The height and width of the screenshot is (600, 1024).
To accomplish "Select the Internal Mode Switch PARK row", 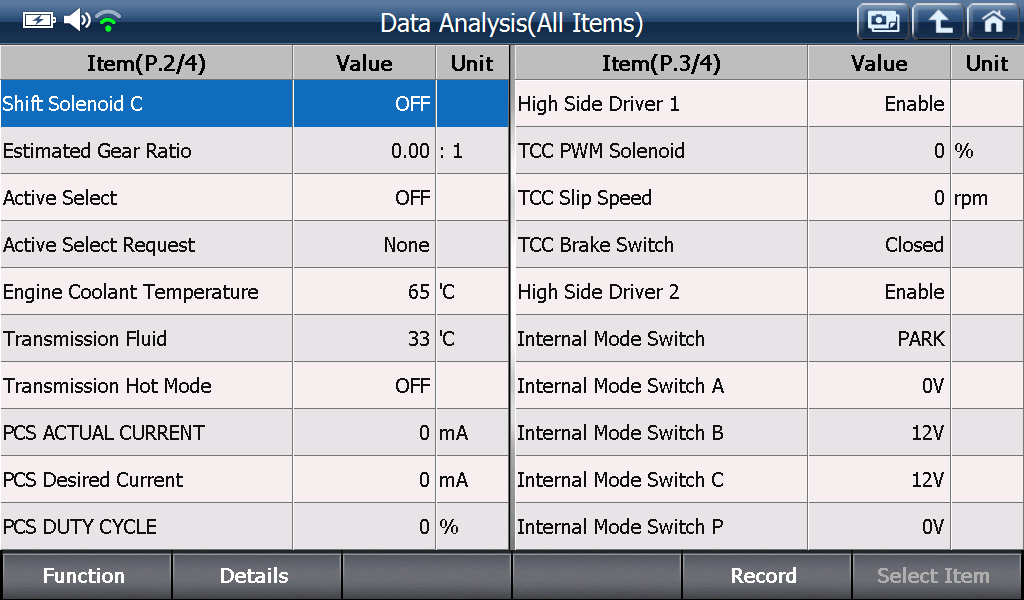I will (769, 339).
